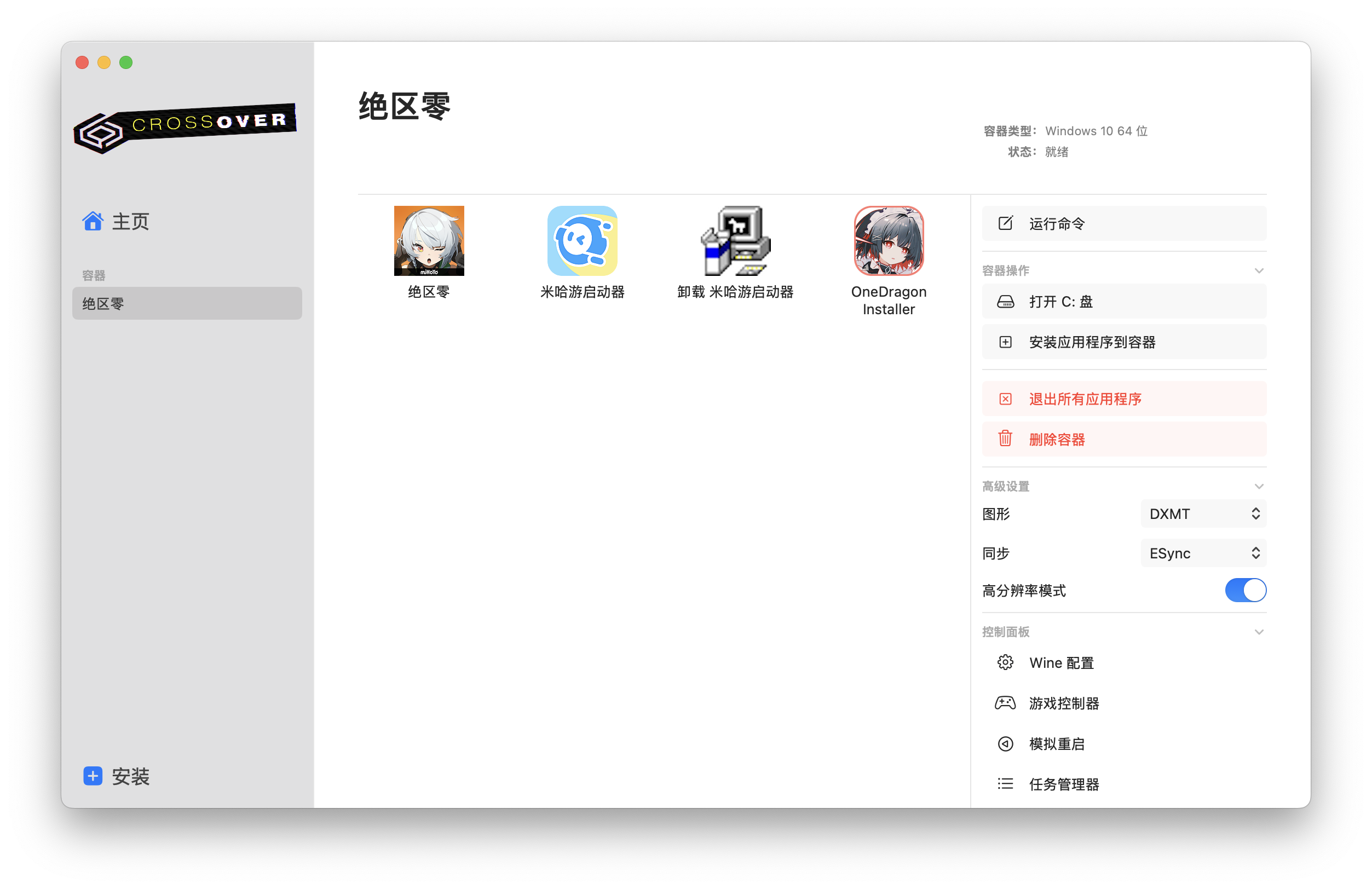Collapse the 容器操作 section
This screenshot has height=889, width=1372.
1259,271
